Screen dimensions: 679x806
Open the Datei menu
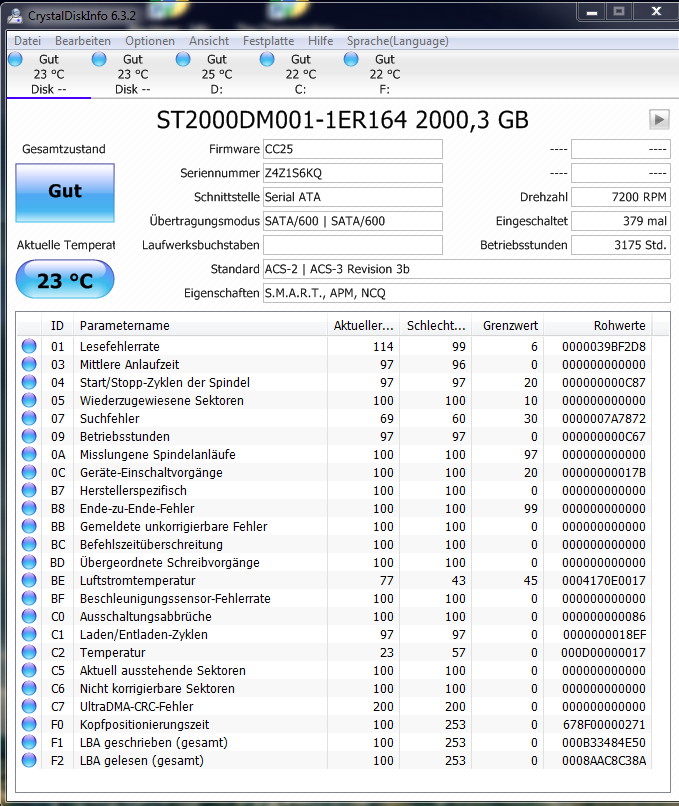pos(27,41)
